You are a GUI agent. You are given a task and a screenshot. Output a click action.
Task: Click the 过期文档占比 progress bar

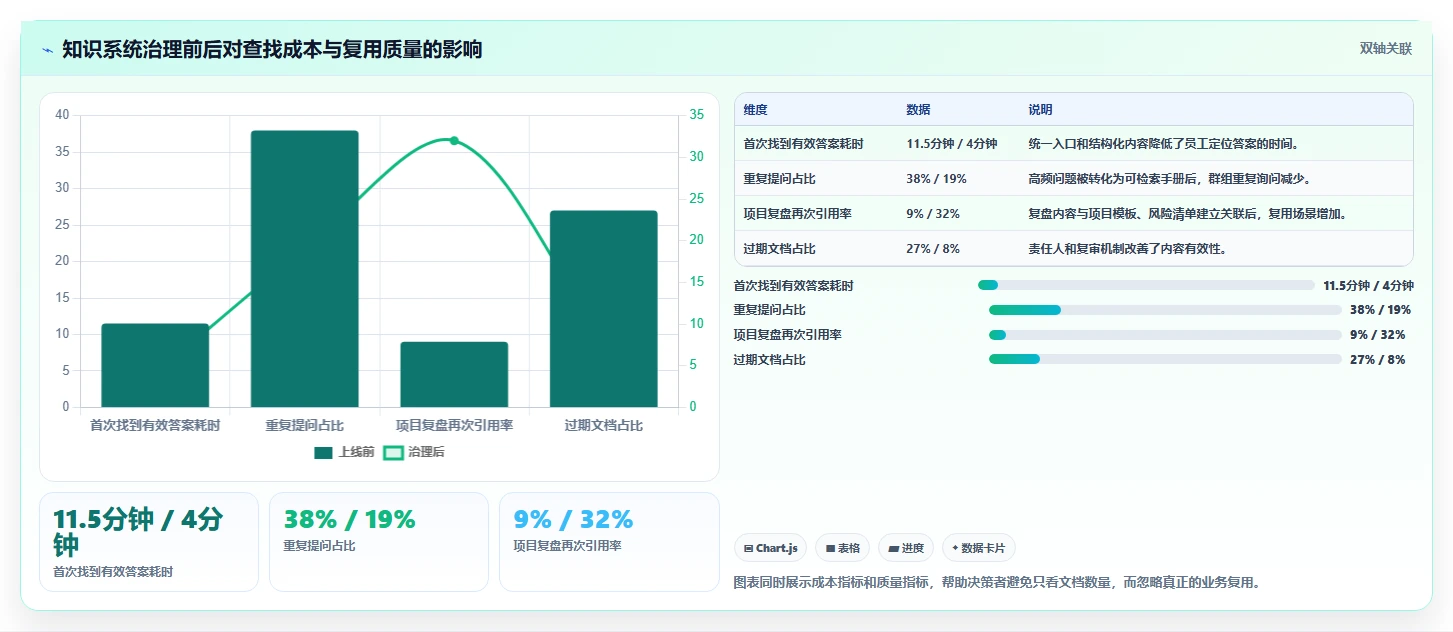coord(1165,359)
